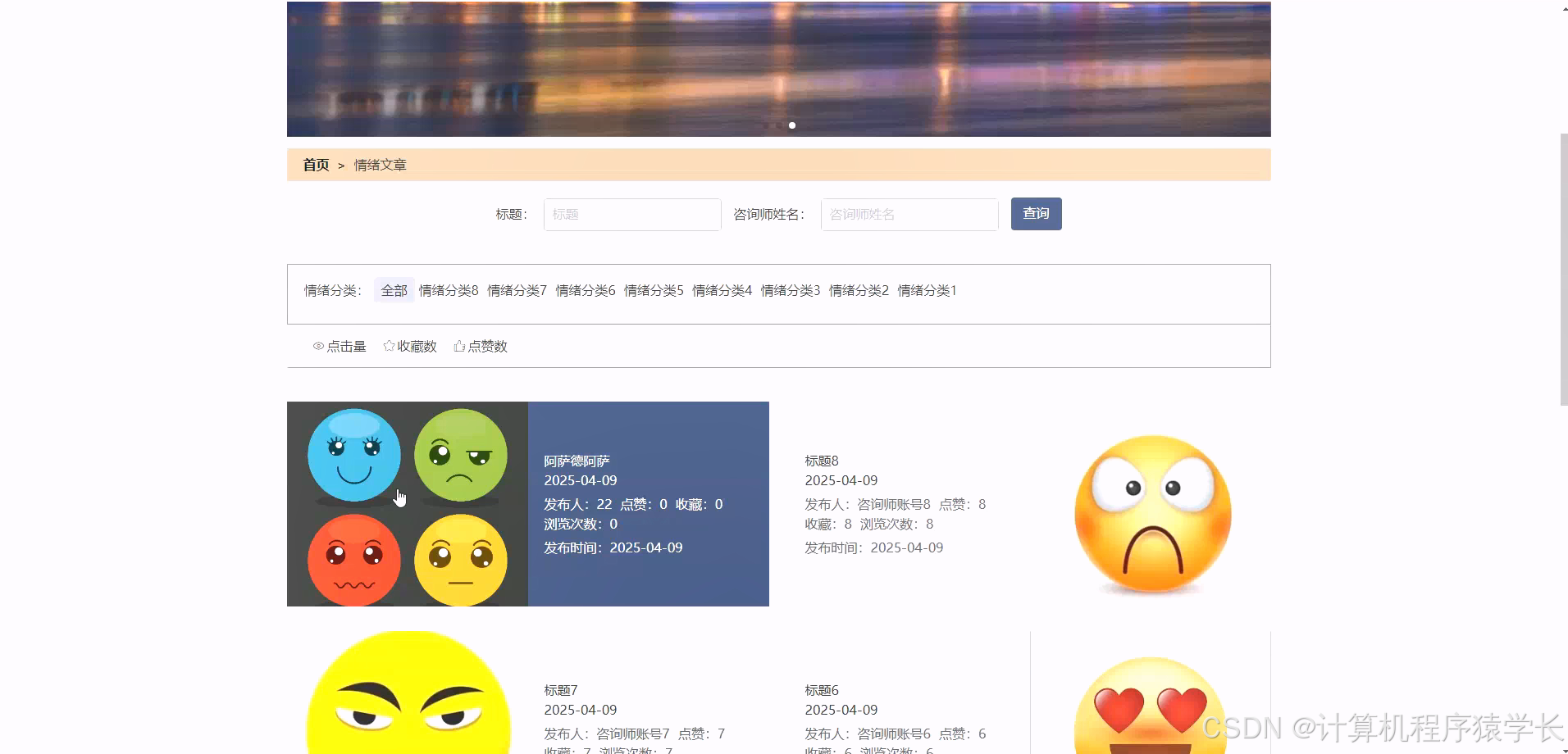Sort by 点击量 eye icon

(x=318, y=346)
